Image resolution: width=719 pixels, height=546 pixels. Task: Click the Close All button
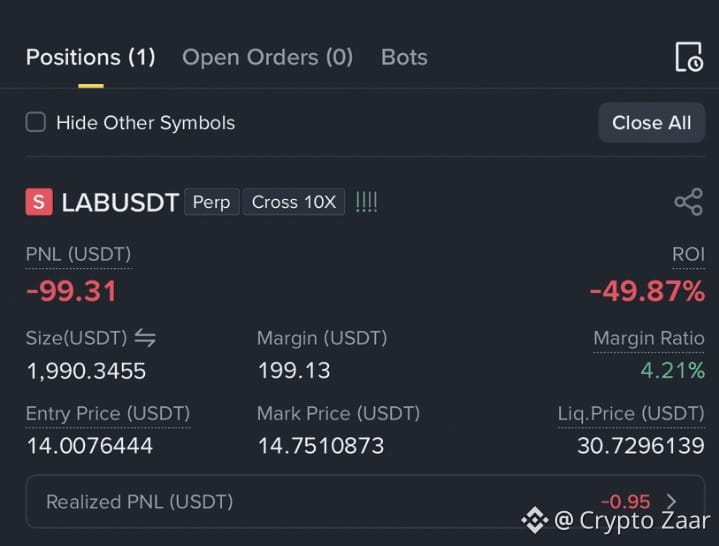(x=651, y=122)
